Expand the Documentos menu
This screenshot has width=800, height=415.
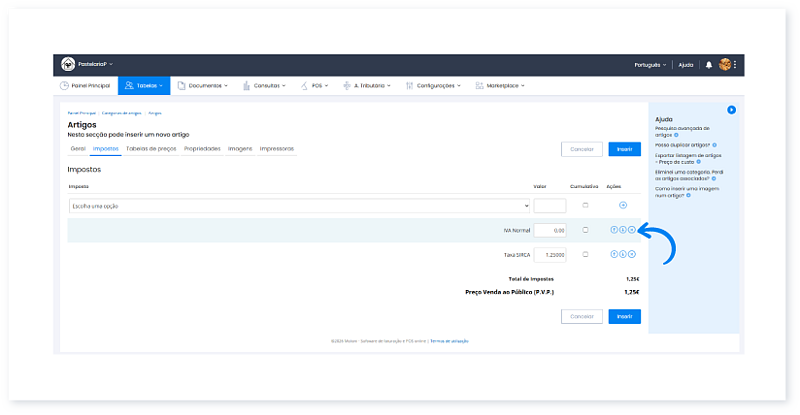(x=203, y=86)
